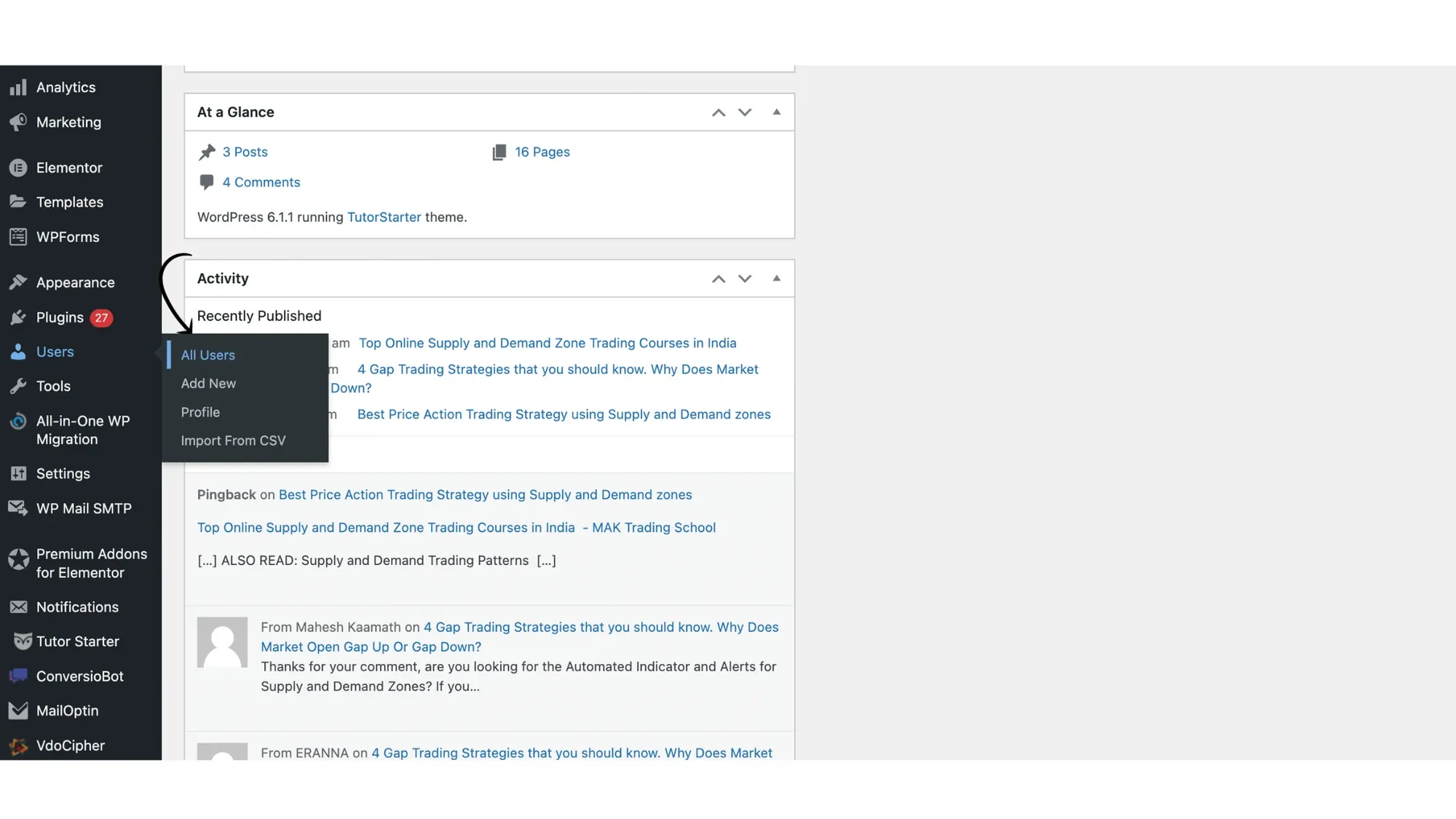
Task: Select Add New in Users submenu
Action: (208, 384)
